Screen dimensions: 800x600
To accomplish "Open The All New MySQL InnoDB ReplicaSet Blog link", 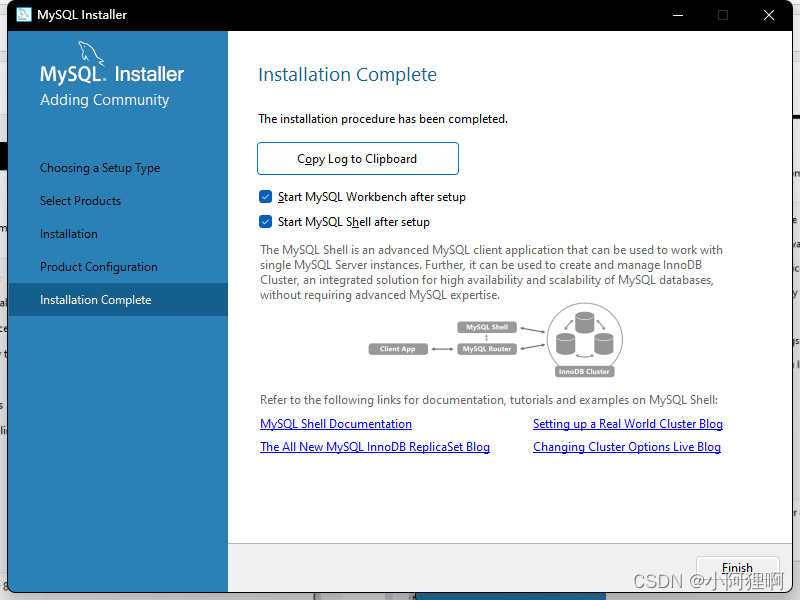I will tap(374, 447).
